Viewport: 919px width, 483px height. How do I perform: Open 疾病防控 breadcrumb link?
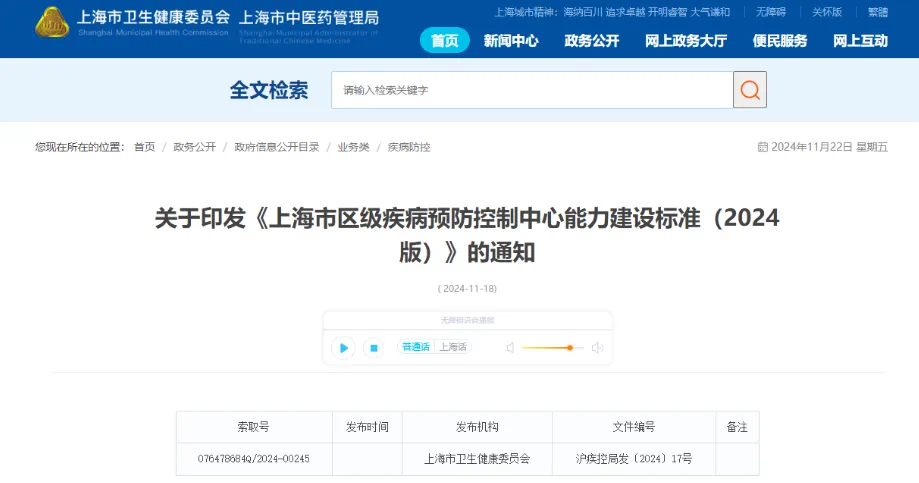tap(409, 147)
